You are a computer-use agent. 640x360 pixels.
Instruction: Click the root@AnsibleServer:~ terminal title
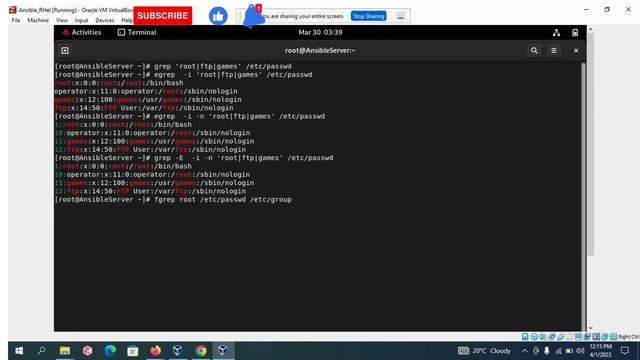(x=320, y=51)
